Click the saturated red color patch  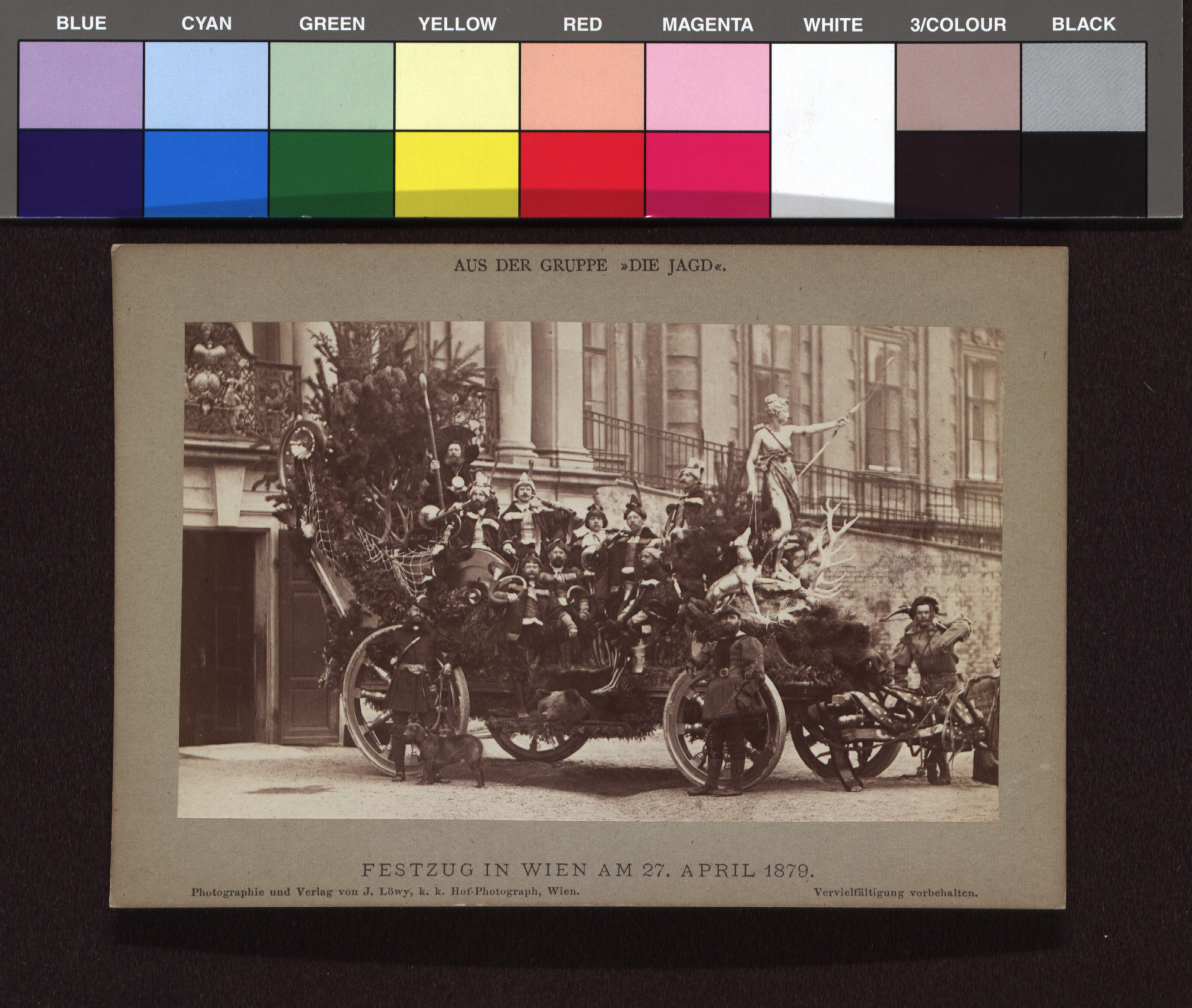pos(582,173)
